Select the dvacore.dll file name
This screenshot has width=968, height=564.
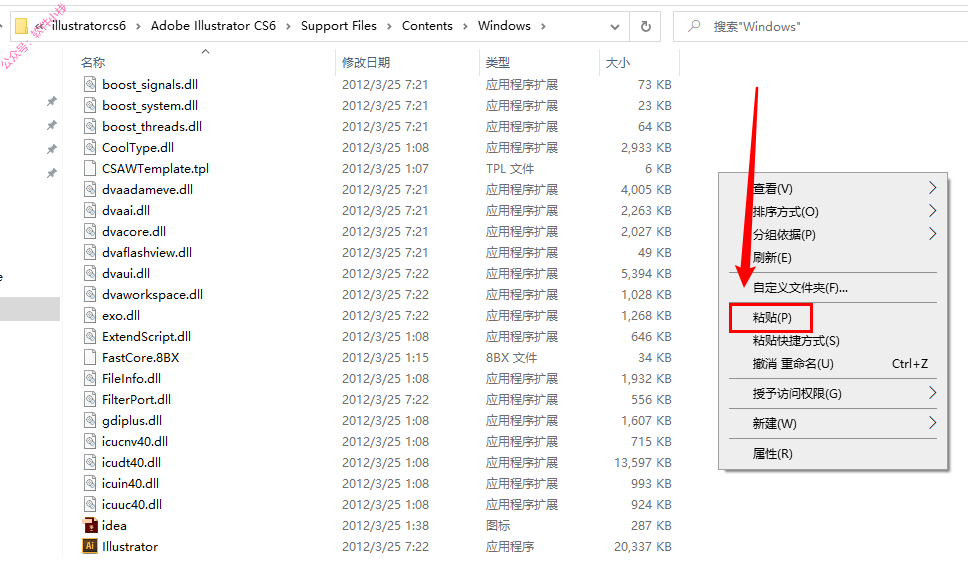(134, 232)
